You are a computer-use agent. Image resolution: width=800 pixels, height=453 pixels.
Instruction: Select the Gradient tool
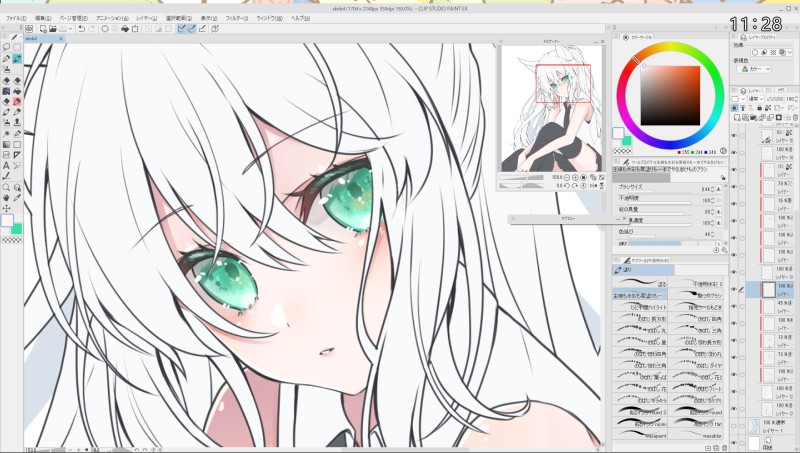tap(6, 144)
